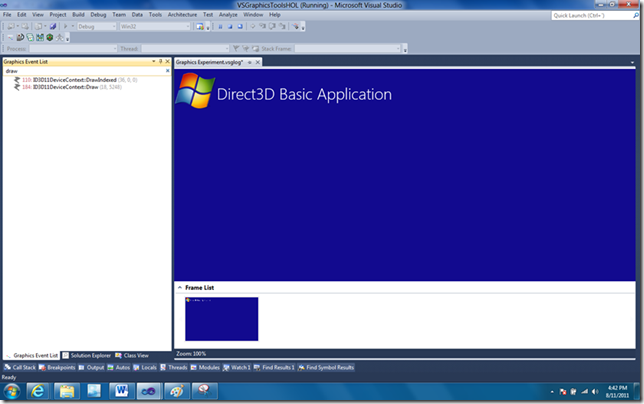
Task: Switch to Solution Explorer tab
Action: pyautogui.click(x=87, y=355)
